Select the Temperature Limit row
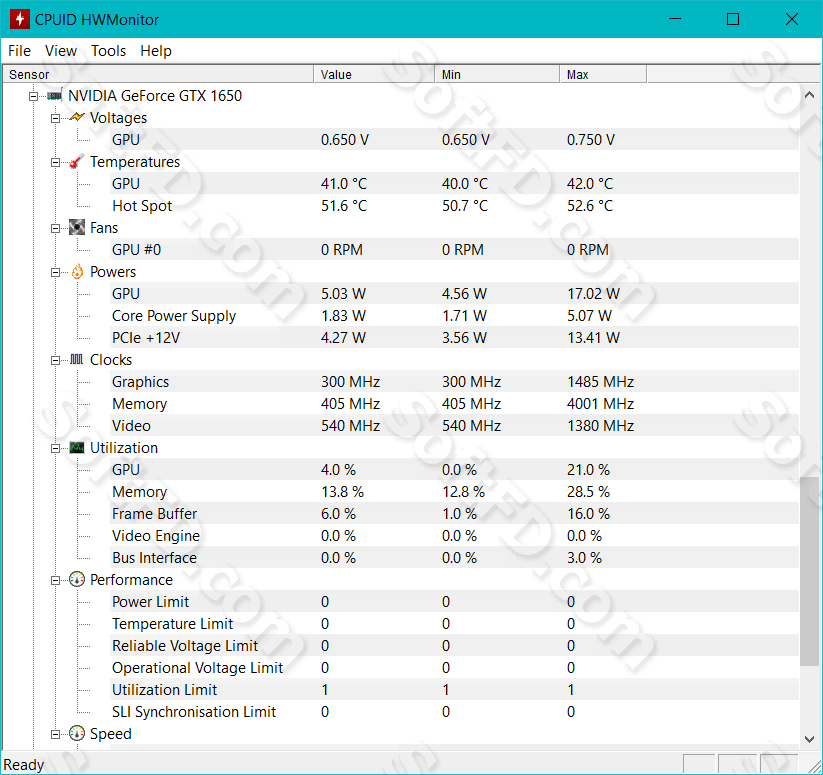Viewport: 823px width, 775px height. 455,624
